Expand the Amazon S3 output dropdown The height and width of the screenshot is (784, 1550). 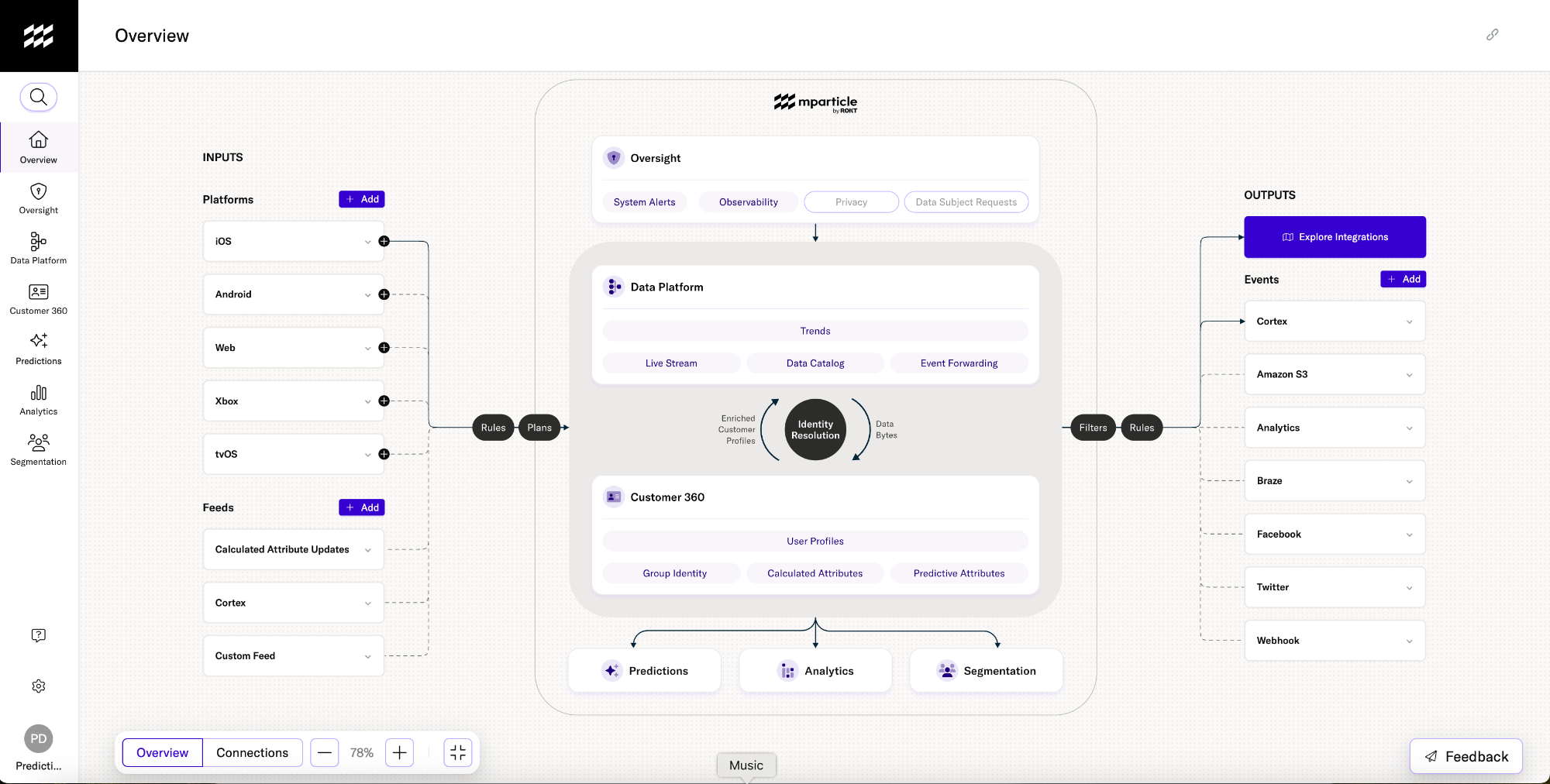pos(1409,375)
